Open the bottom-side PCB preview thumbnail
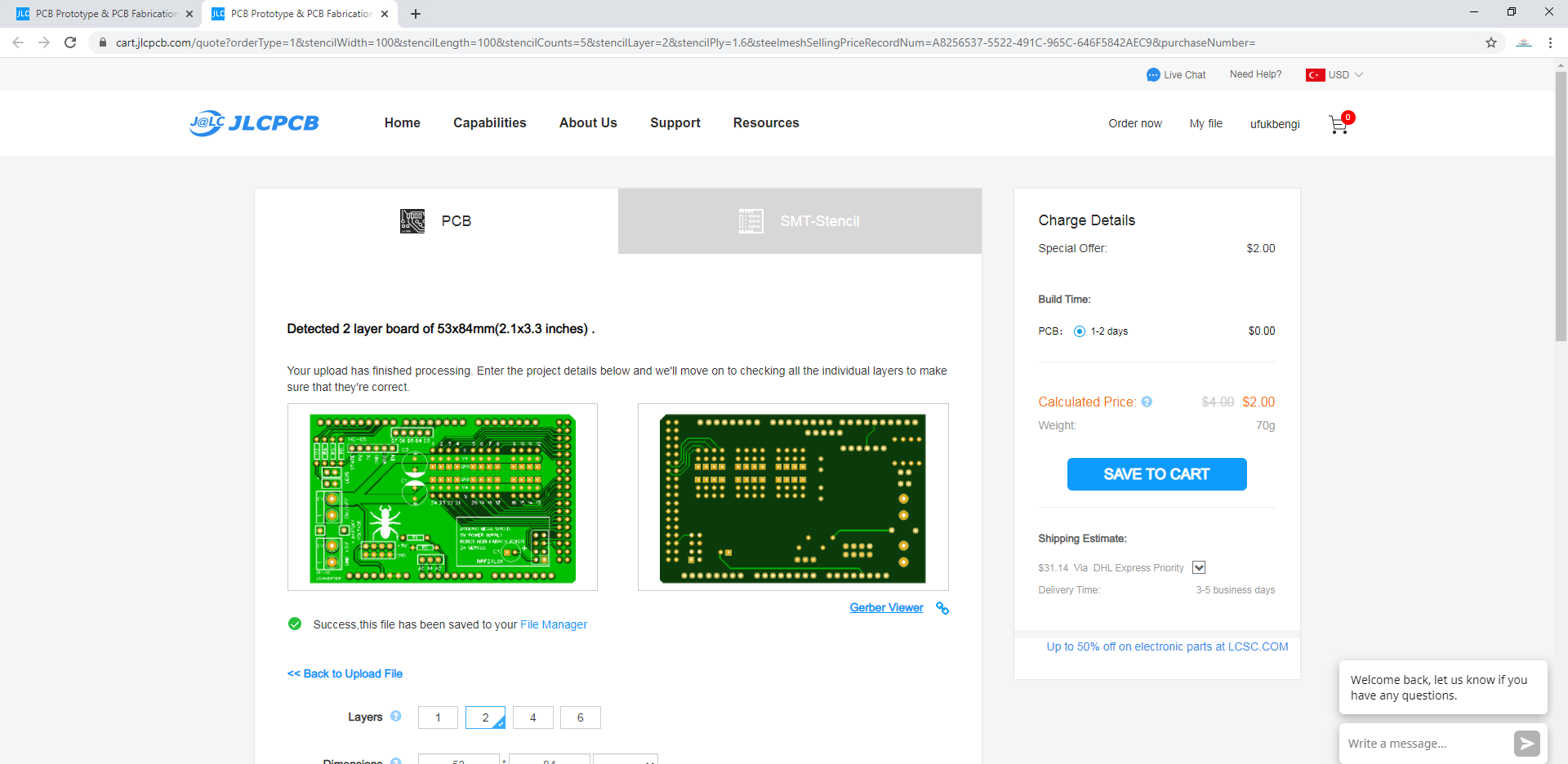This screenshot has width=1568, height=764. [793, 497]
